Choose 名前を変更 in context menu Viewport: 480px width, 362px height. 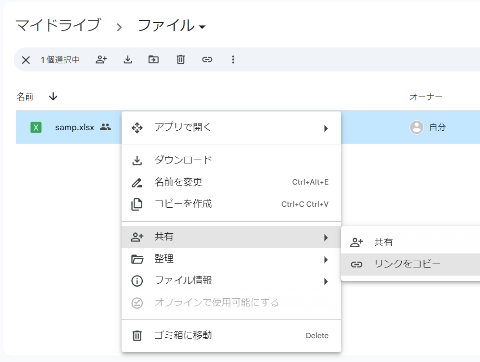tap(231, 182)
